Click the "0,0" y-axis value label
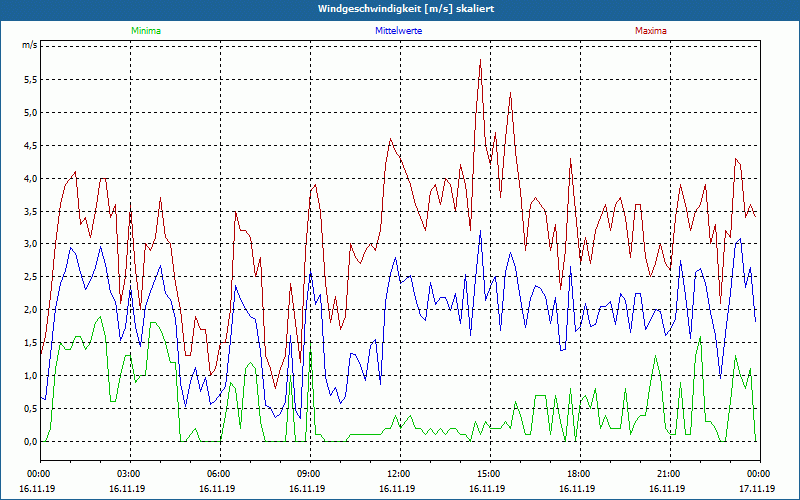The width and height of the screenshot is (800, 500). tap(29, 442)
